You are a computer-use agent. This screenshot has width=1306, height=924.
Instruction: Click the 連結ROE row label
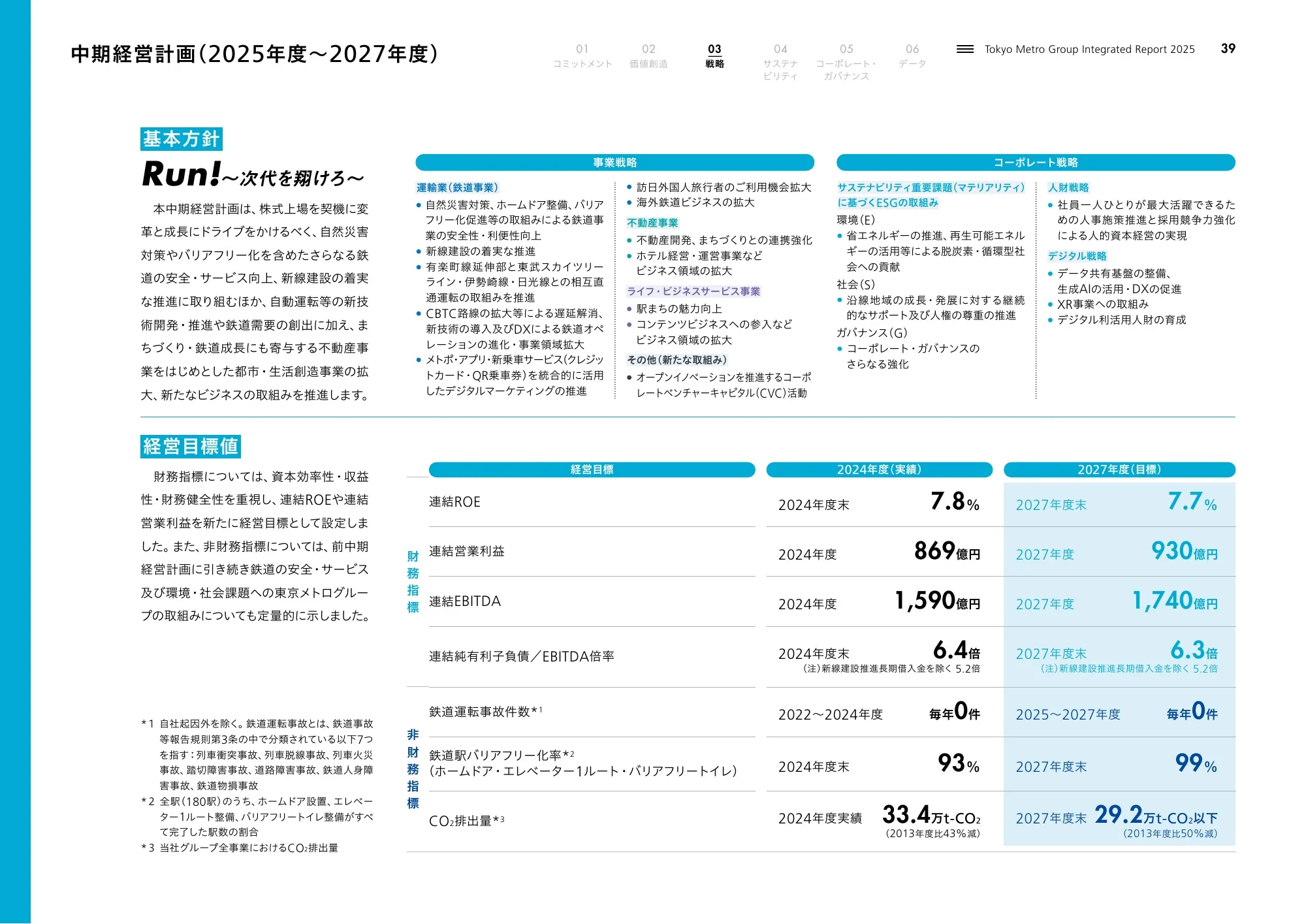(454, 502)
